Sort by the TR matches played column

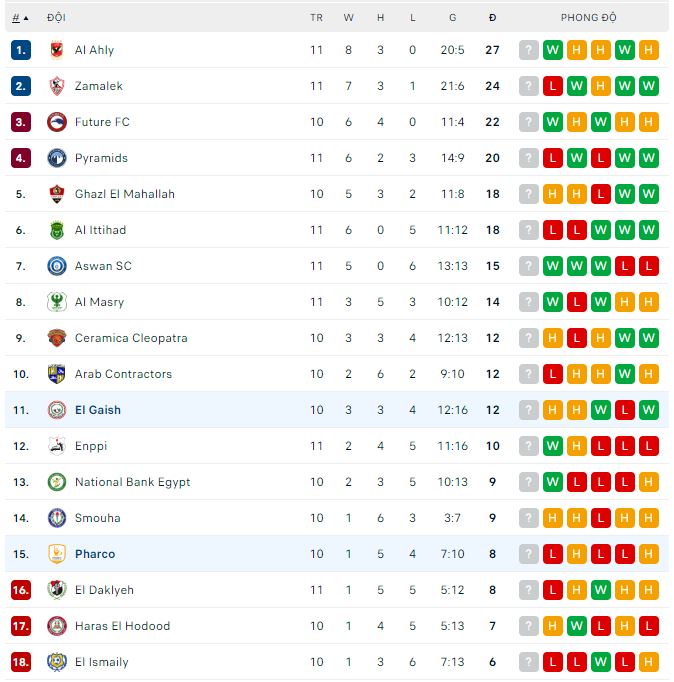coord(317,17)
